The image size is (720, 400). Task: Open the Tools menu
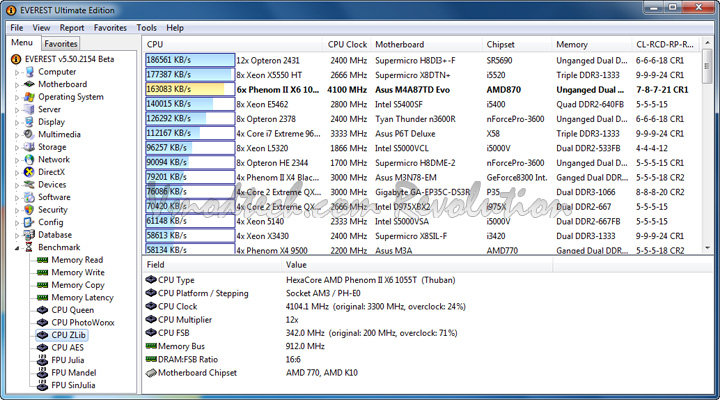(x=146, y=28)
